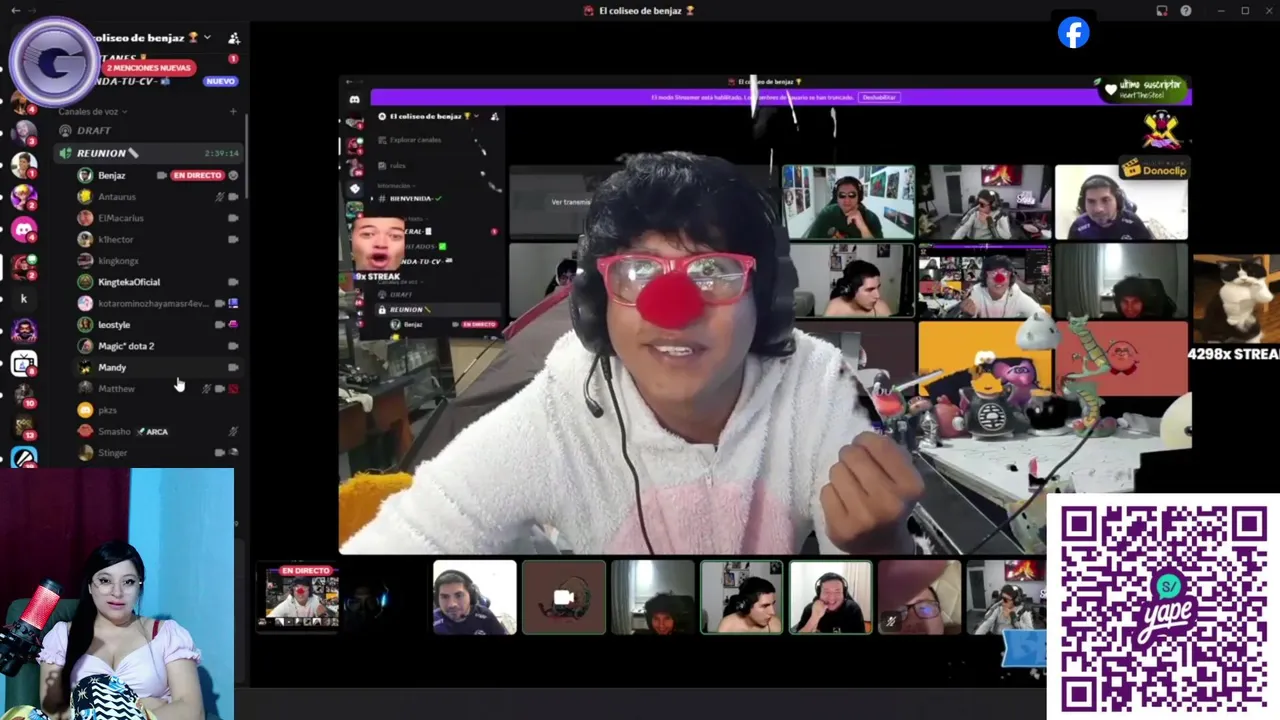Select user Stinger in the voice list
The width and height of the screenshot is (1280, 720).
coord(113,452)
